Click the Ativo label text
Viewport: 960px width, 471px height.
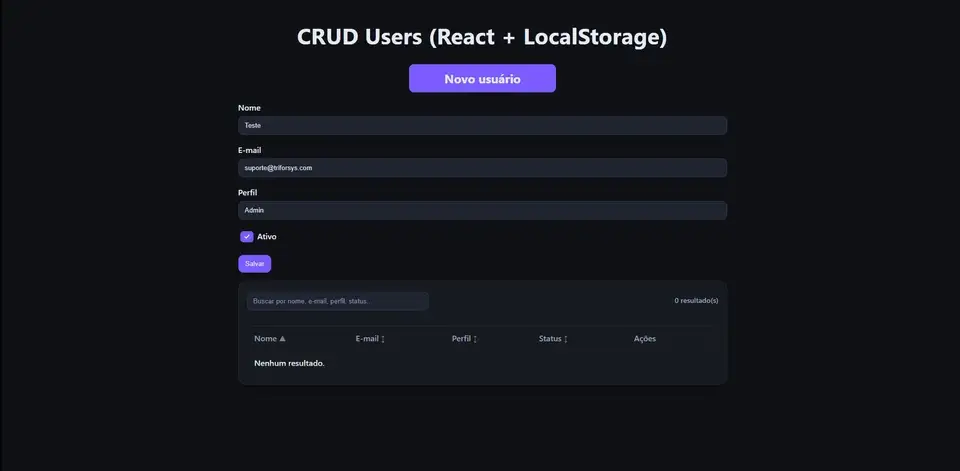[266, 236]
